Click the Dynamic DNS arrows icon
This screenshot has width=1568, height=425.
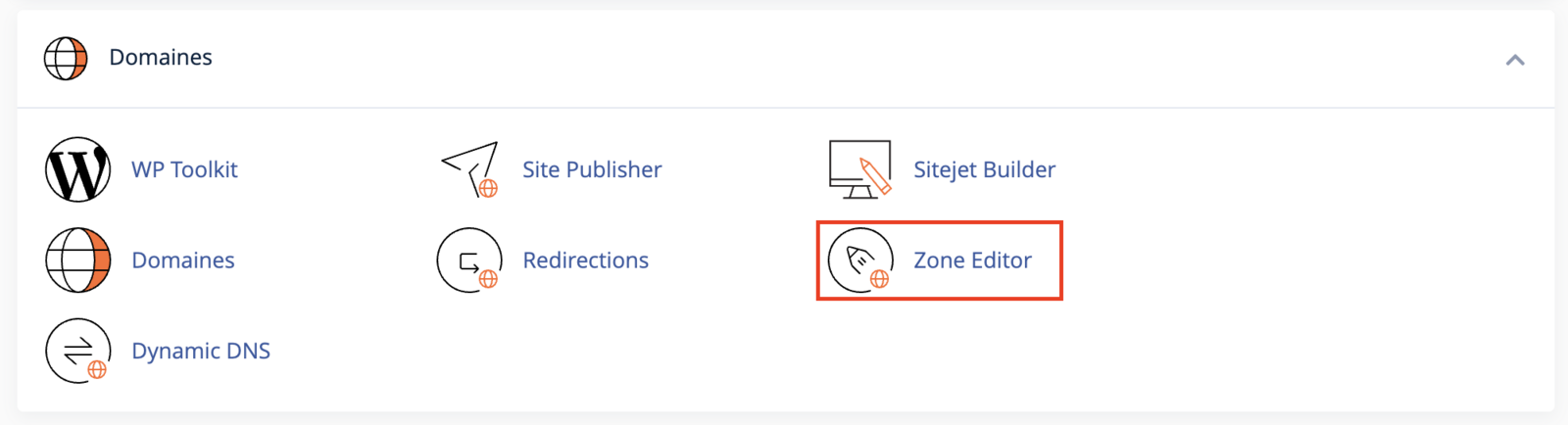tap(78, 351)
